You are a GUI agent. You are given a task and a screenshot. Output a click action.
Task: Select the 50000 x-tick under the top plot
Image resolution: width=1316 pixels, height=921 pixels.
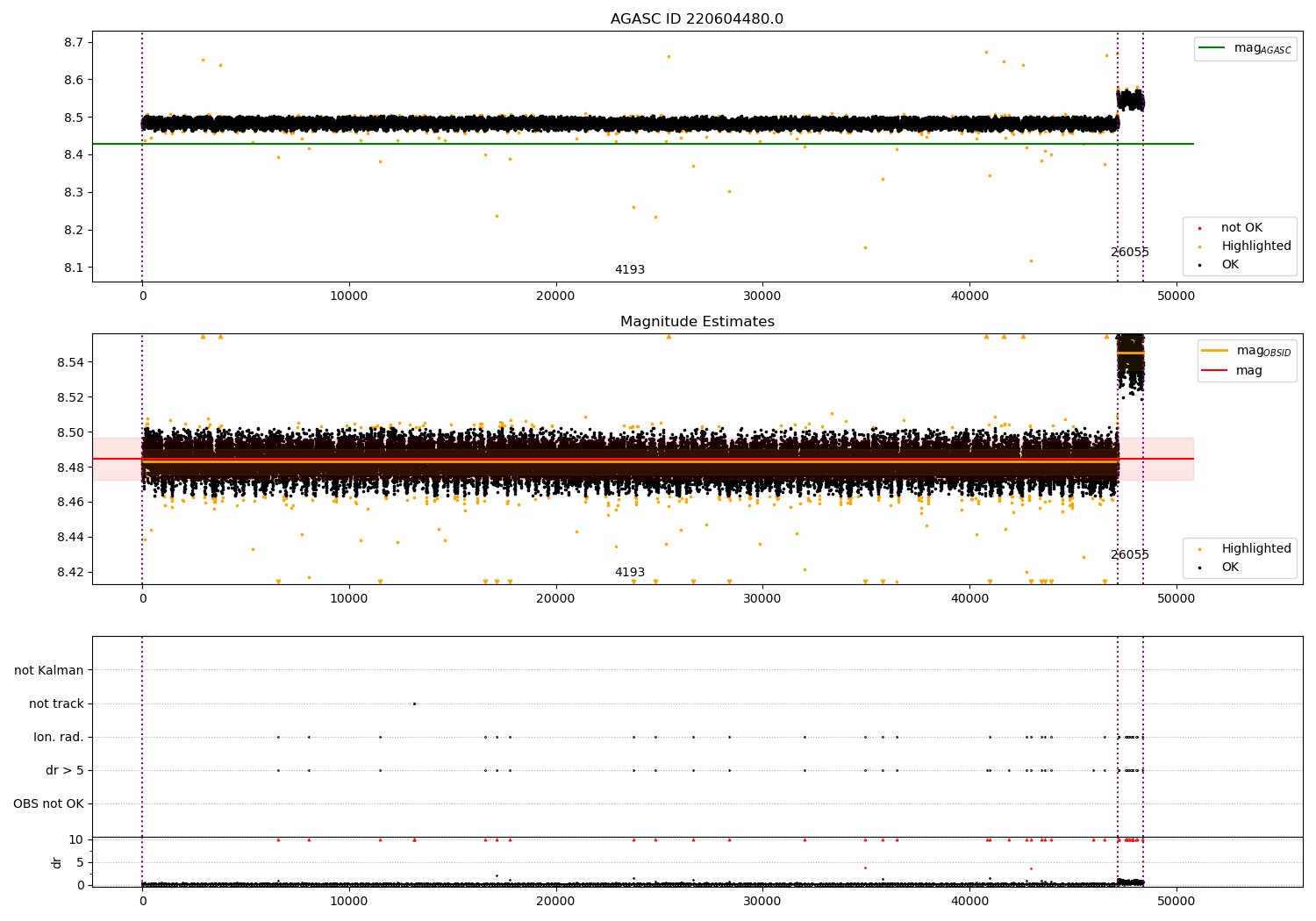(x=1176, y=296)
